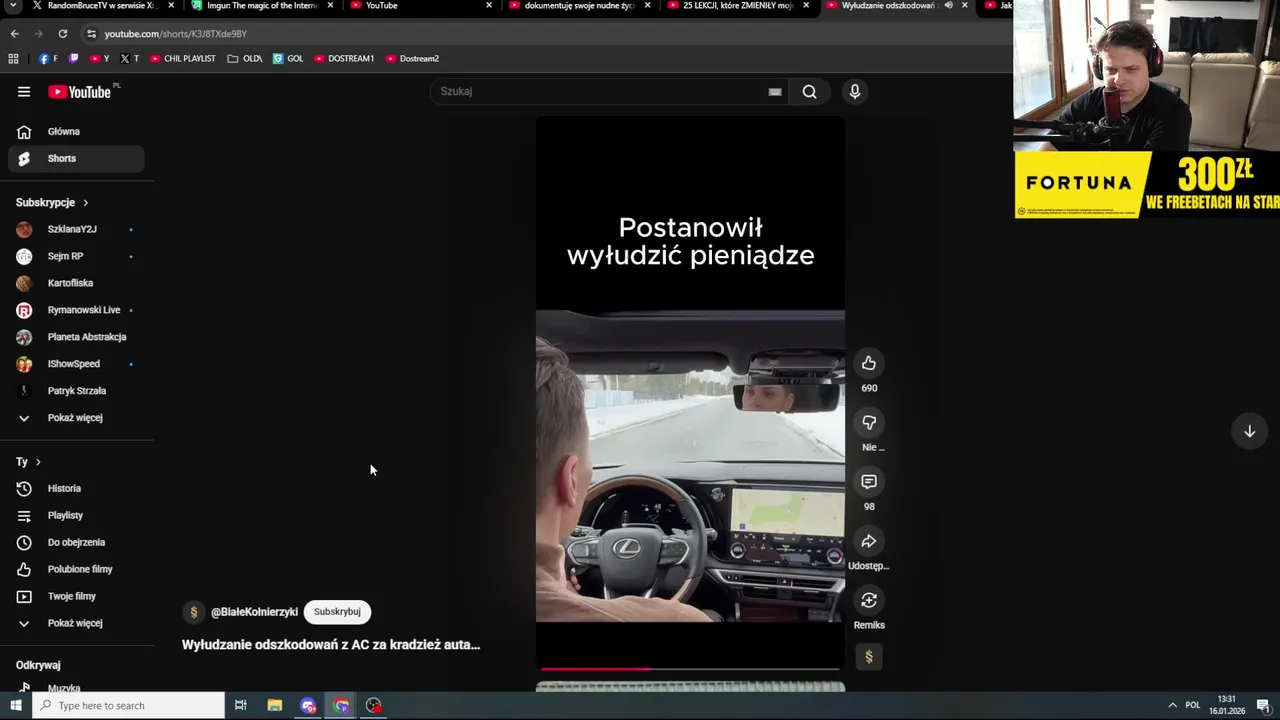Screen dimensions: 1280x720
Task: Switch to Imgur tab
Action: point(262,6)
